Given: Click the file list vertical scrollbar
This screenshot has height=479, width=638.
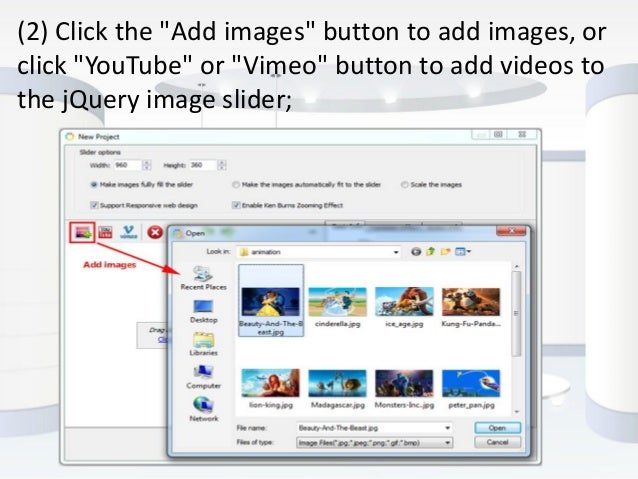Looking at the screenshot, I should pyautogui.click(x=516, y=313).
